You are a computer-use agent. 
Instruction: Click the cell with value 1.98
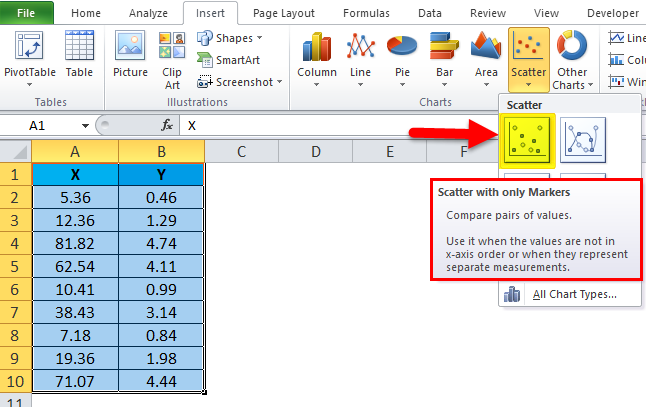coord(162,358)
